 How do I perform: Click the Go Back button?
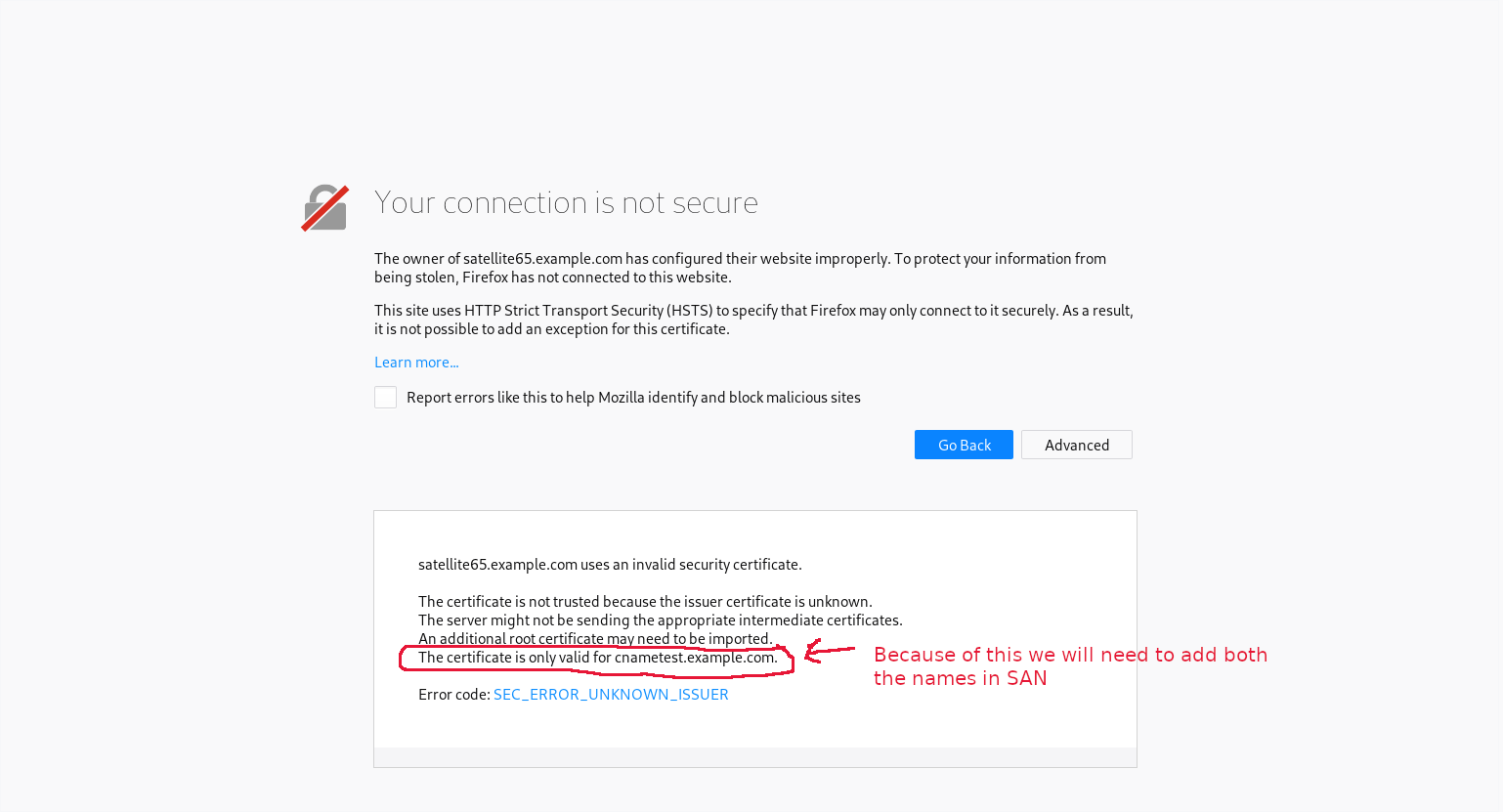pyautogui.click(x=964, y=445)
